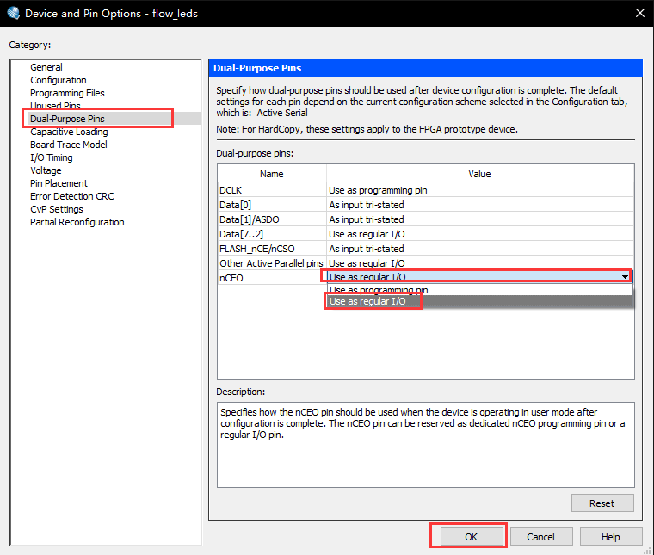Screen dimensions: 654x555
Task: Click the Data[0] value cell
Action: (480, 205)
